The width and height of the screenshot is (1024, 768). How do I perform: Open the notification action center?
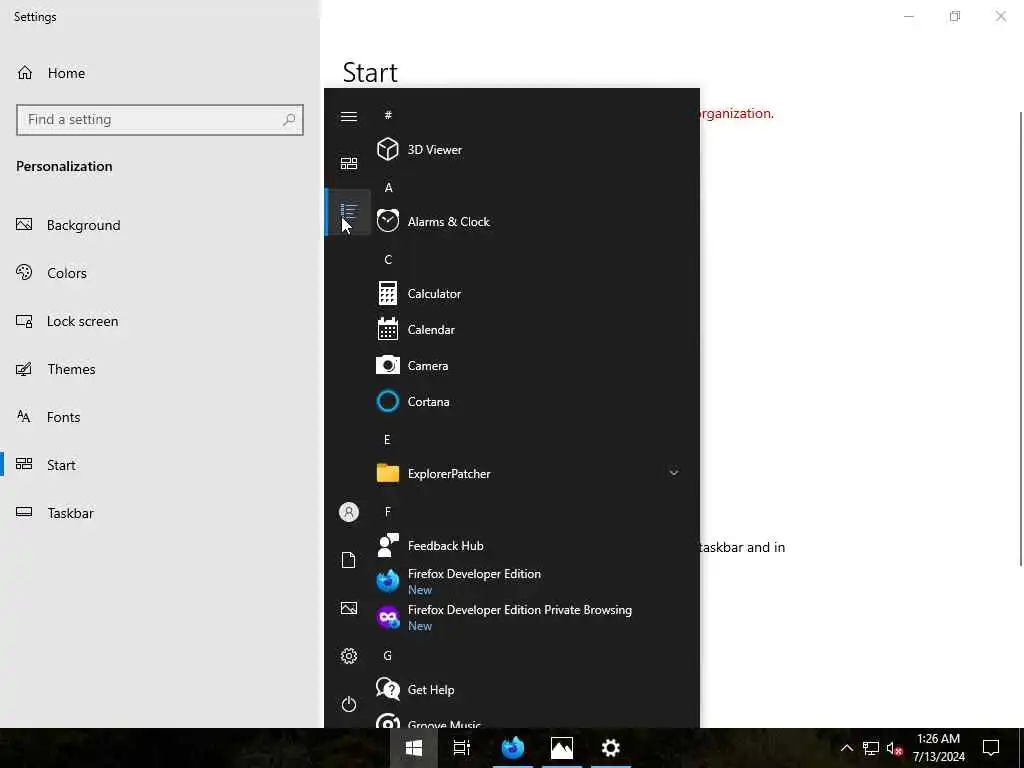pos(991,748)
